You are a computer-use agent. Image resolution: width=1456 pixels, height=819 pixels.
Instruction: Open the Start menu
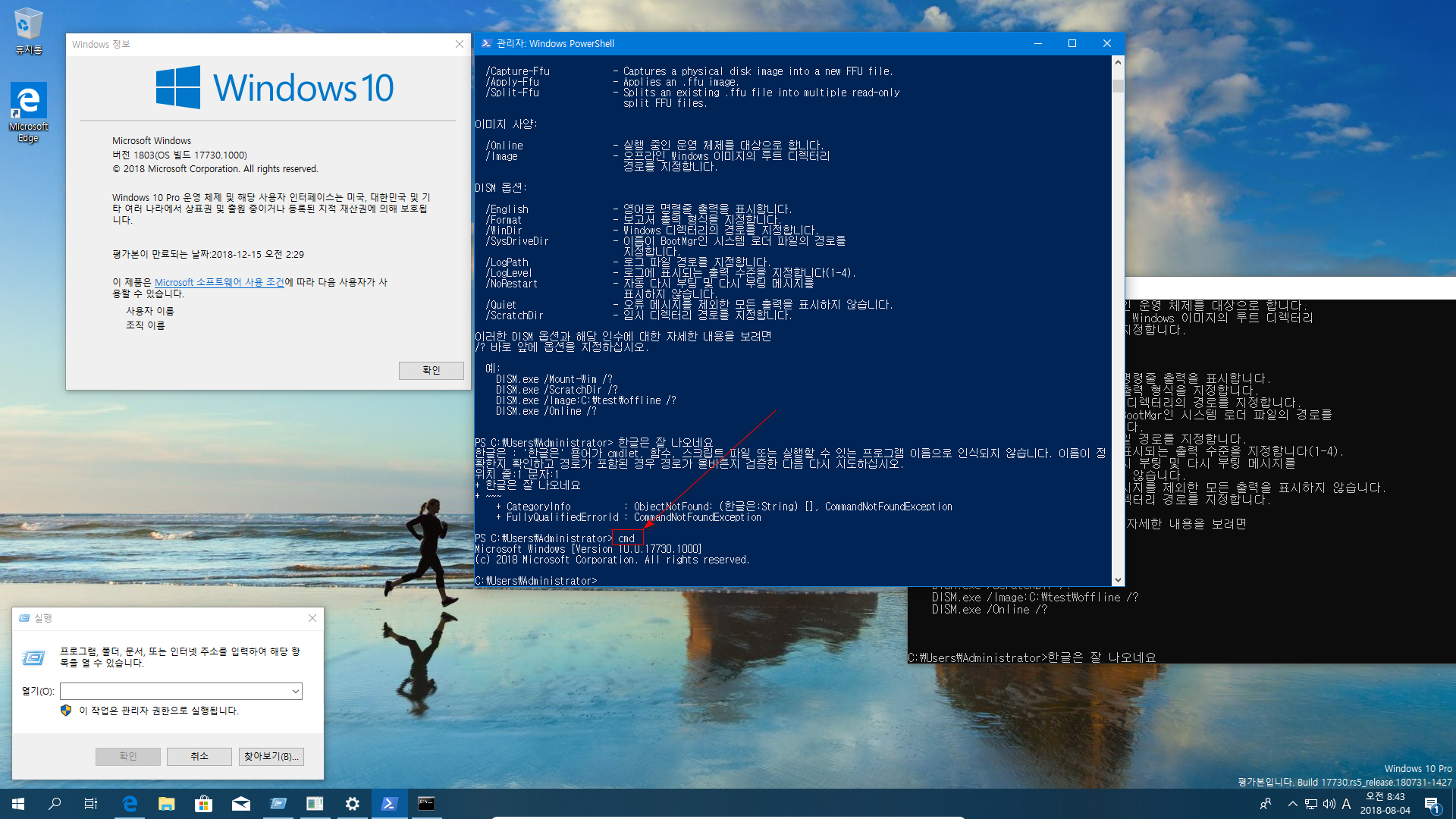tap(18, 804)
